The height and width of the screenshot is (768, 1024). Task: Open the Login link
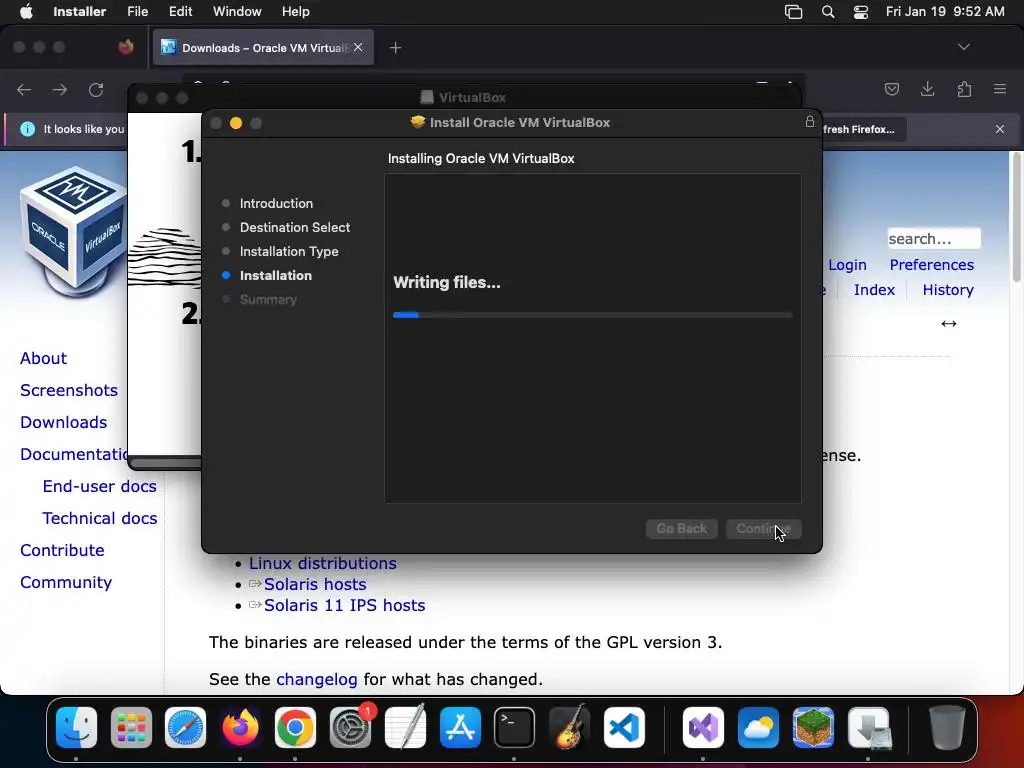847,264
